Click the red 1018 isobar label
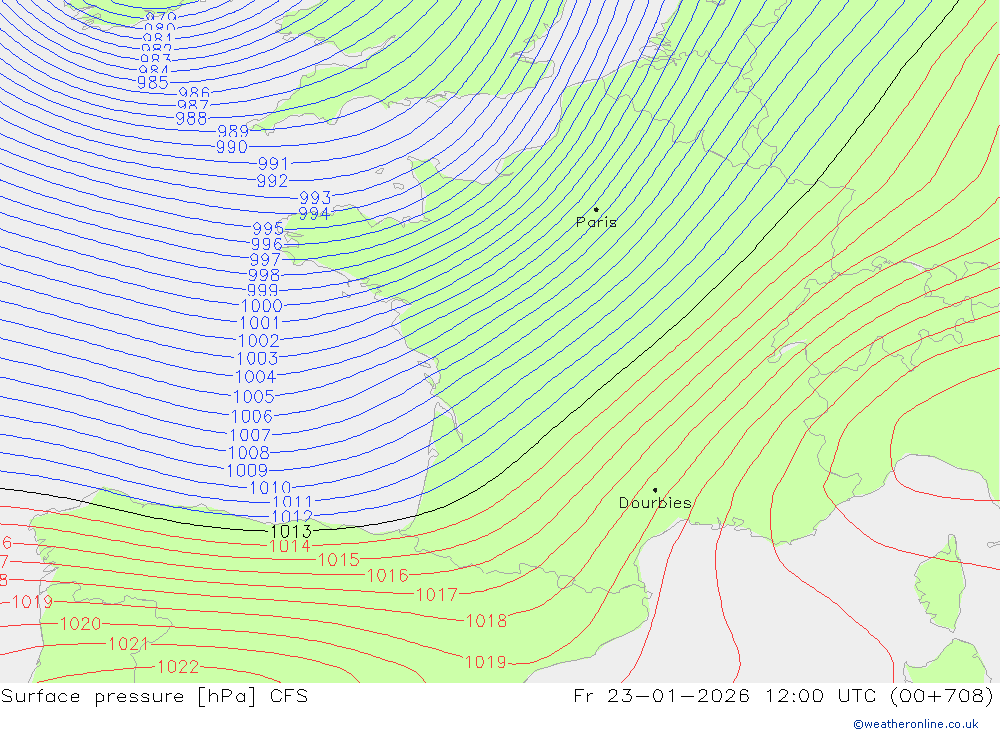The height and width of the screenshot is (733, 1000). pyautogui.click(x=486, y=621)
